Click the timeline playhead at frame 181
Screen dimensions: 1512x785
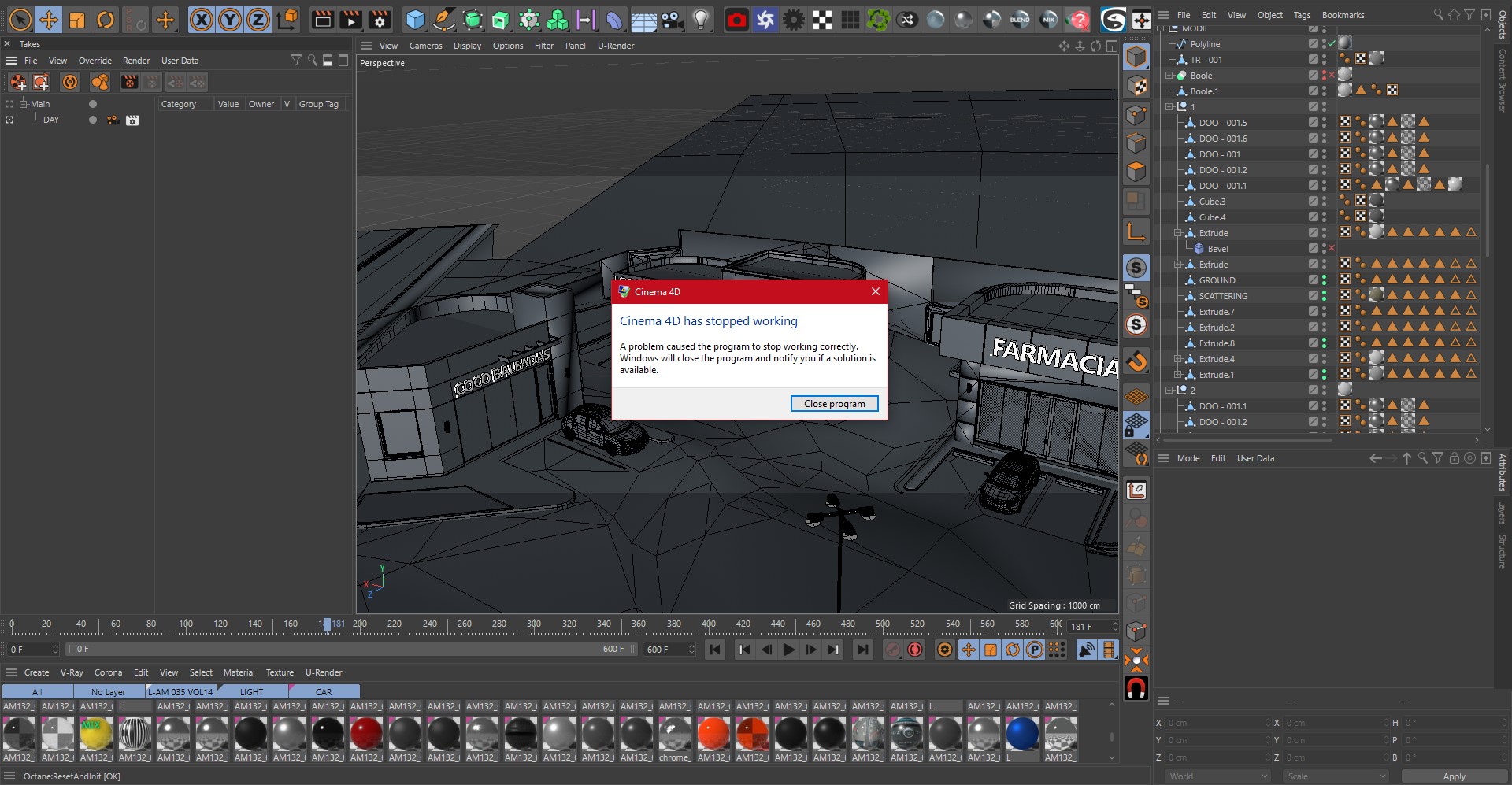coord(326,624)
